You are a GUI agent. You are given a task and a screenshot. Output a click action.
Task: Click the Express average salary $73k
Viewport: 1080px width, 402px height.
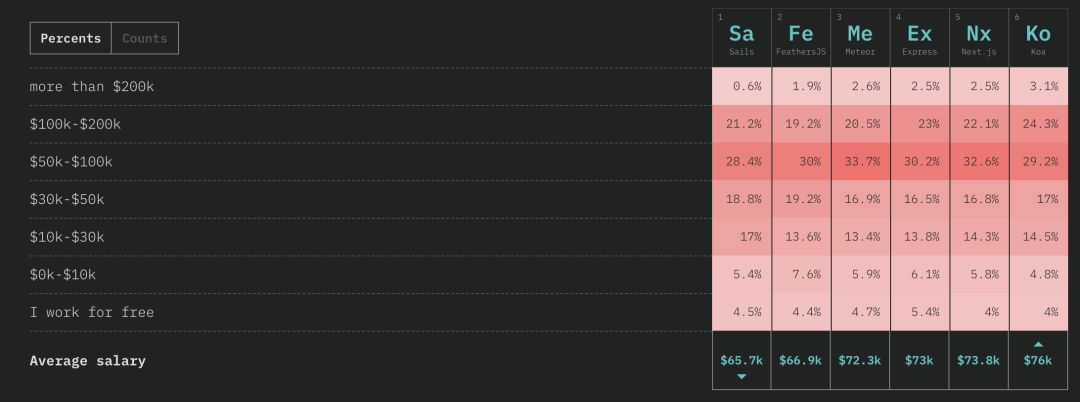[x=920, y=360]
